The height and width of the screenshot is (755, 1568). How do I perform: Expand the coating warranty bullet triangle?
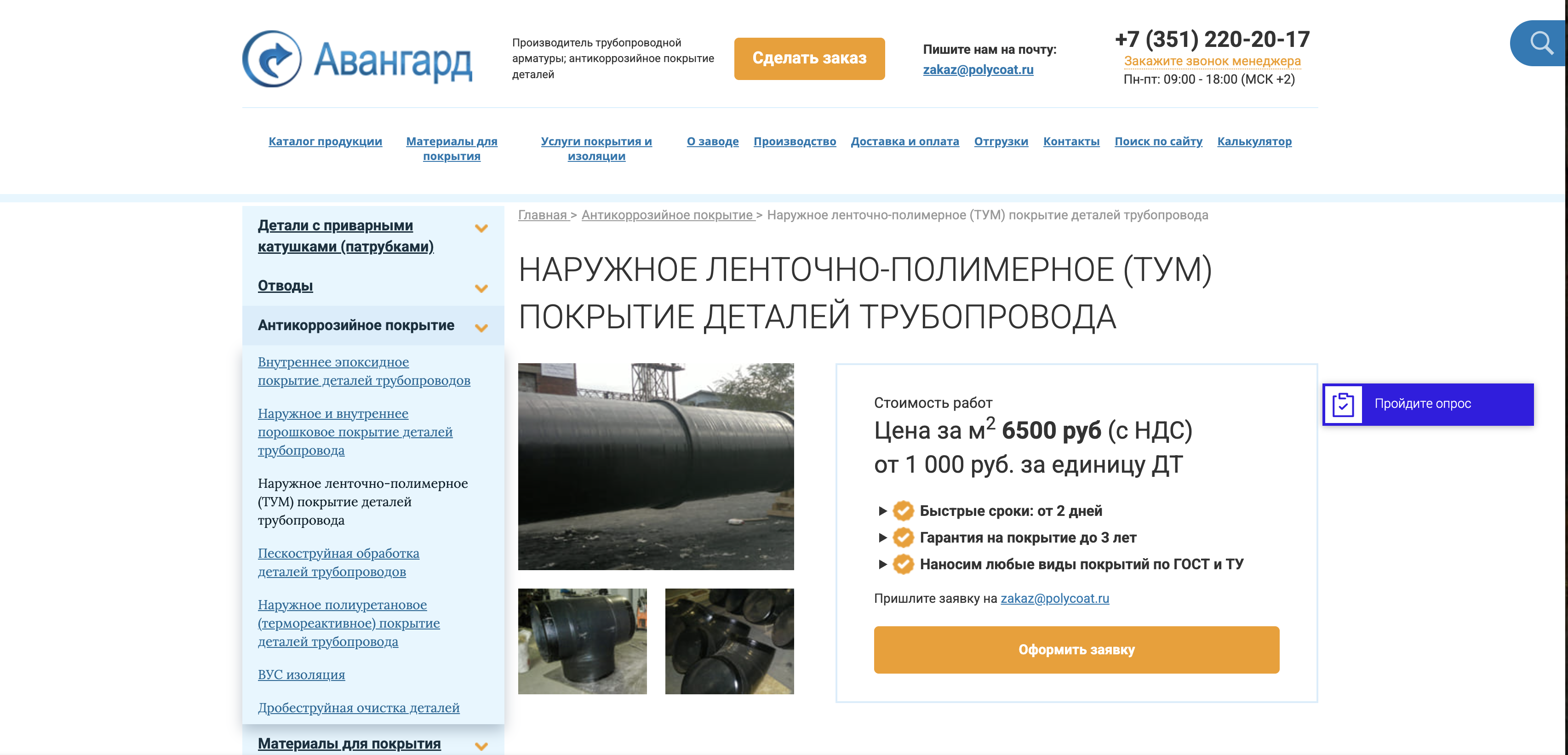[882, 538]
